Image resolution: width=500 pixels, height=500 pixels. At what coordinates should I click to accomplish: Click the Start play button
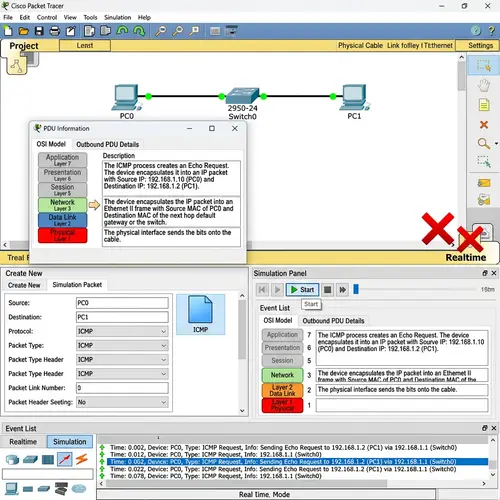(x=302, y=290)
